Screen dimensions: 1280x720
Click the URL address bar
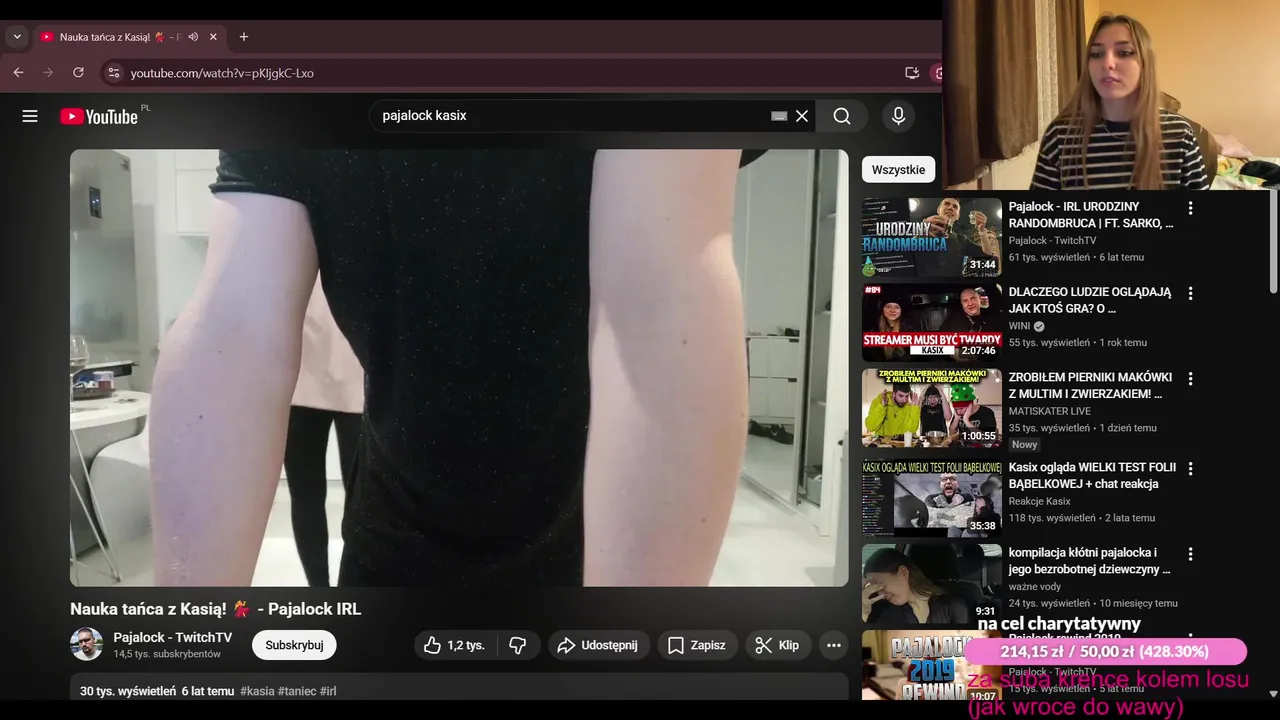click(x=500, y=73)
